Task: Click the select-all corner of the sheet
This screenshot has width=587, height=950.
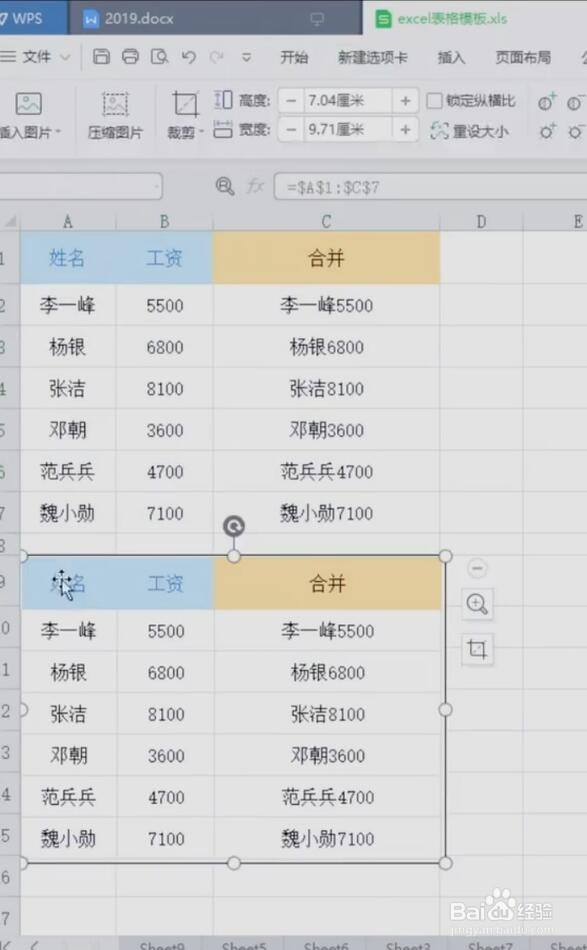Action: pos(10,221)
